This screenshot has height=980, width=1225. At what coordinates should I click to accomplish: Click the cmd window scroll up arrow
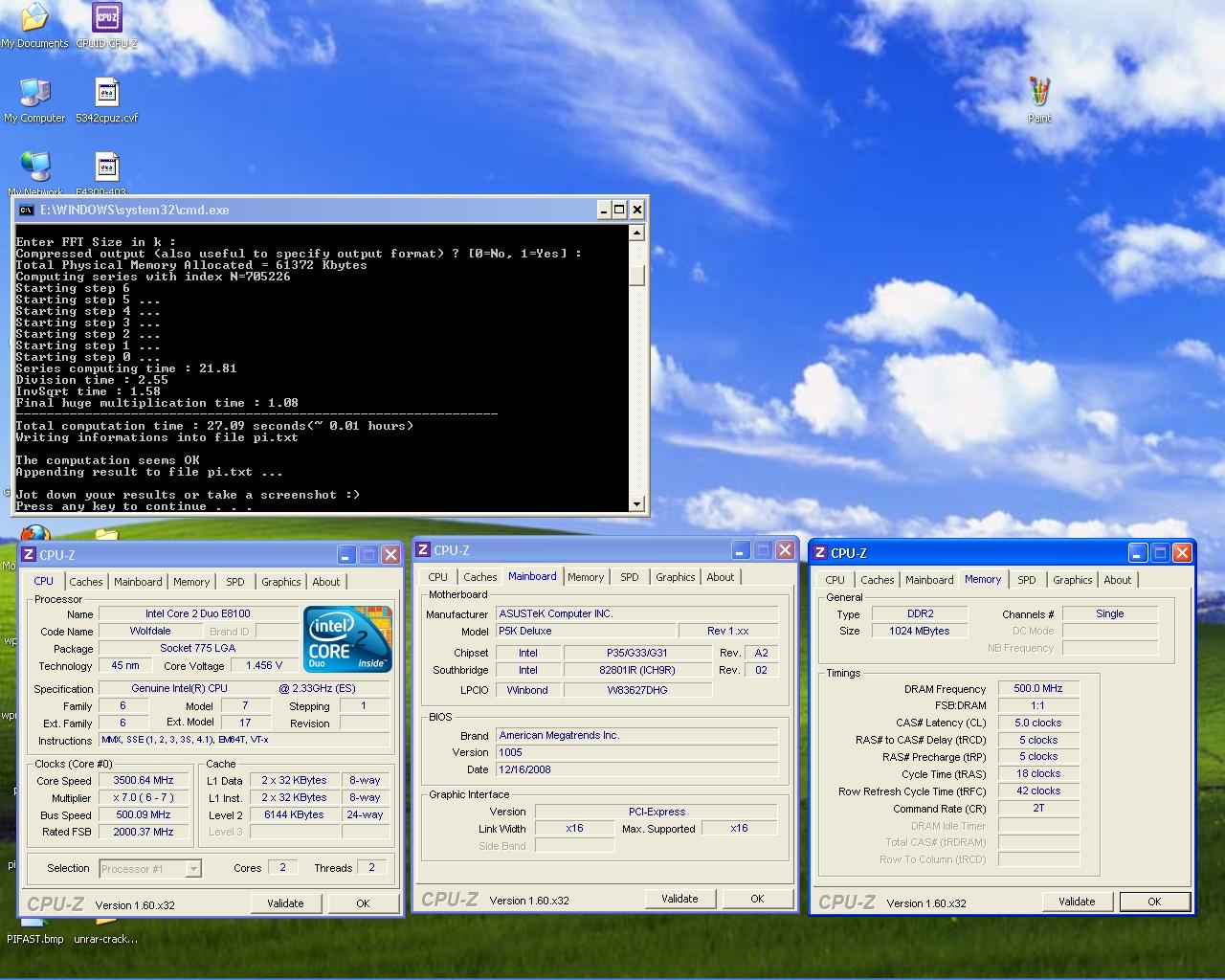point(637,233)
